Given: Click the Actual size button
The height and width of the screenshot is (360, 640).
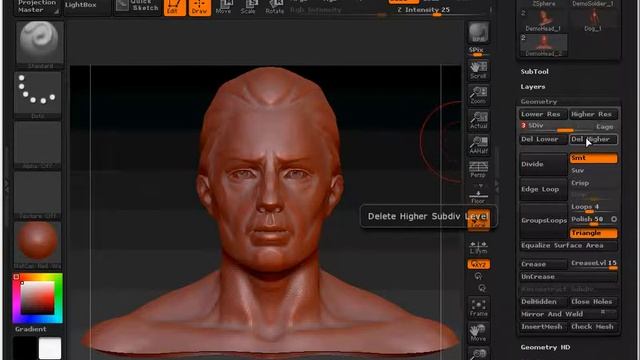Looking at the screenshot, I should [x=478, y=120].
